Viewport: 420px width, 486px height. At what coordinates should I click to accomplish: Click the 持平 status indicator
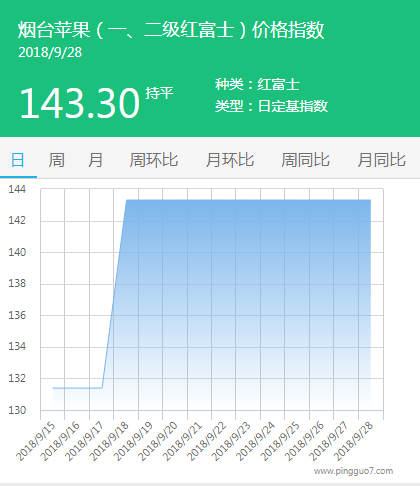[x=159, y=93]
